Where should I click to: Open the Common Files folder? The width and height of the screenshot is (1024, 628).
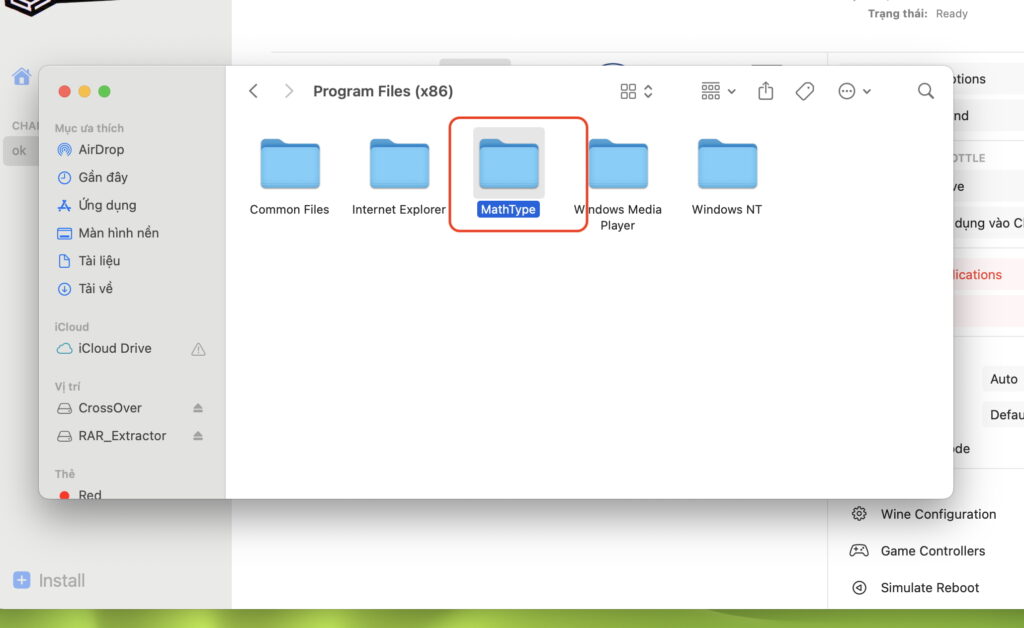tap(290, 165)
